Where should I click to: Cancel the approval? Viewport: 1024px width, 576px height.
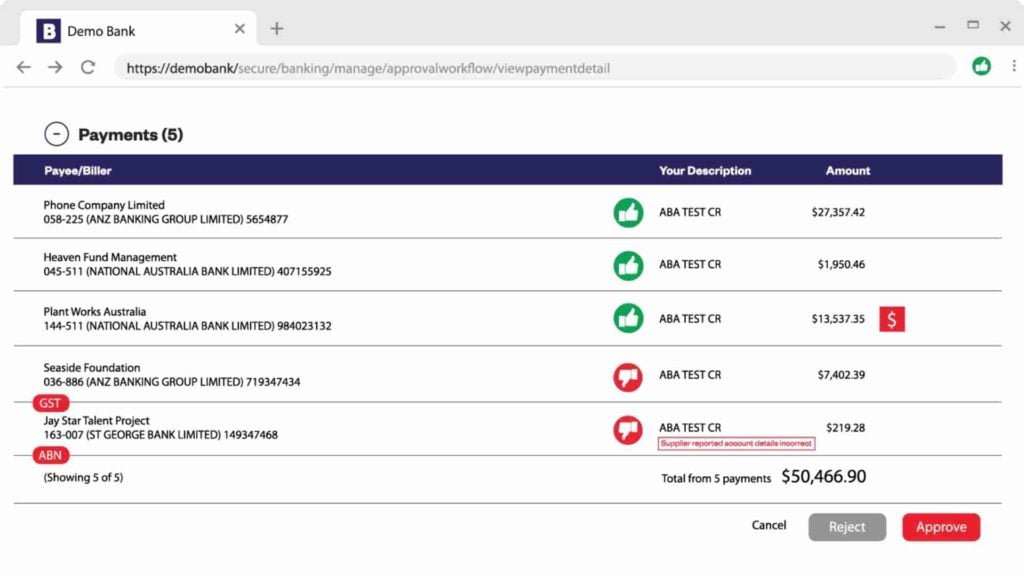[x=769, y=525]
